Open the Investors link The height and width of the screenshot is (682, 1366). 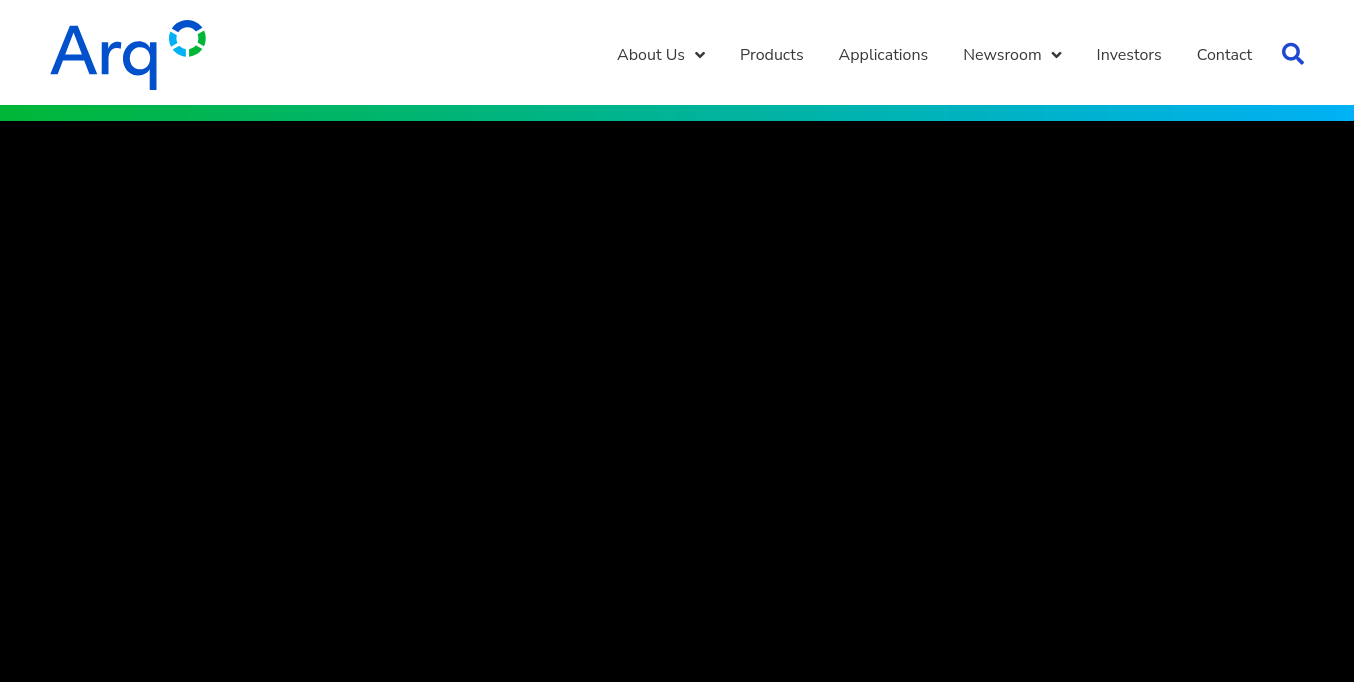pyautogui.click(x=1129, y=55)
